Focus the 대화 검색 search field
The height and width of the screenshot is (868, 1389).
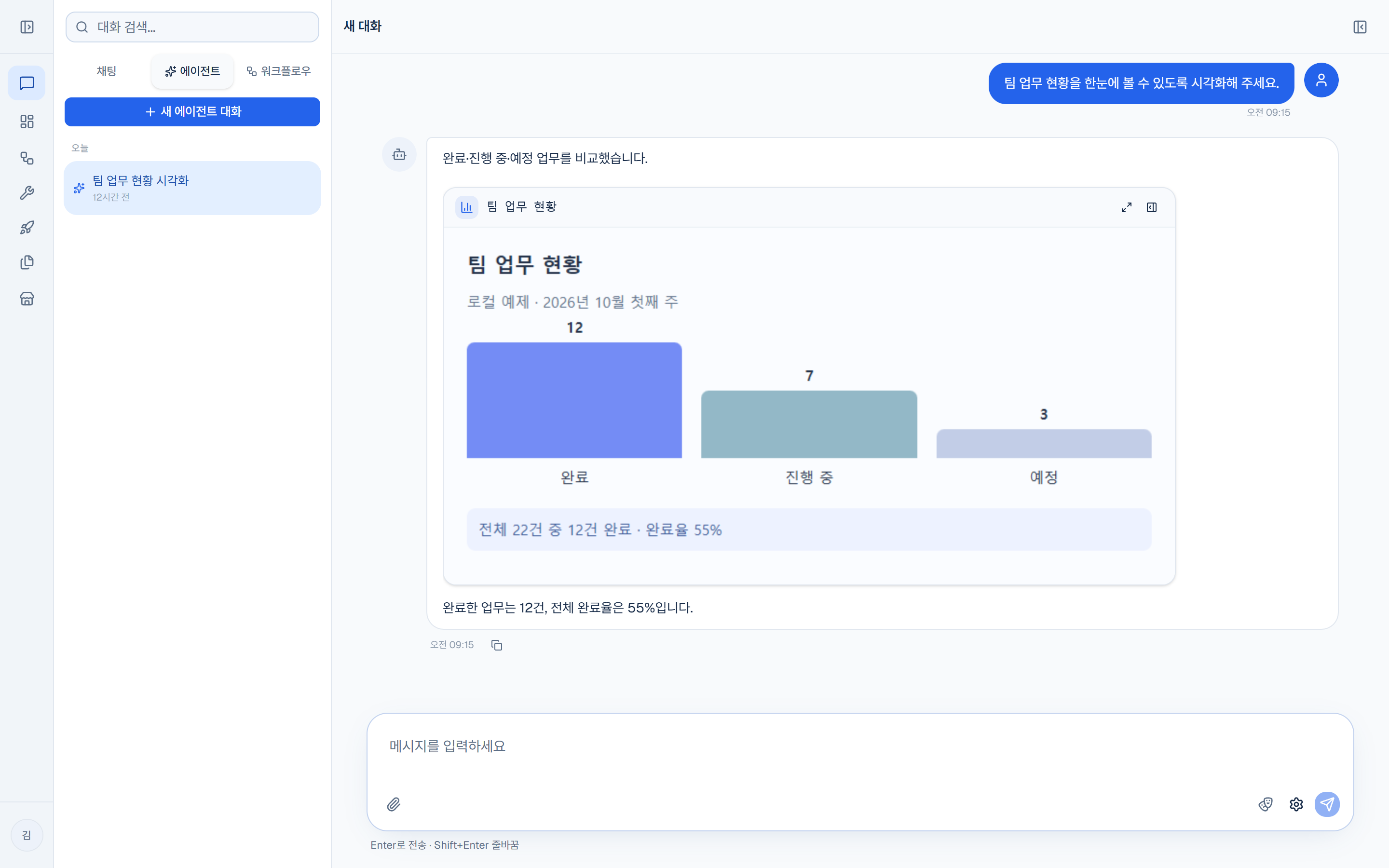pyautogui.click(x=192, y=27)
